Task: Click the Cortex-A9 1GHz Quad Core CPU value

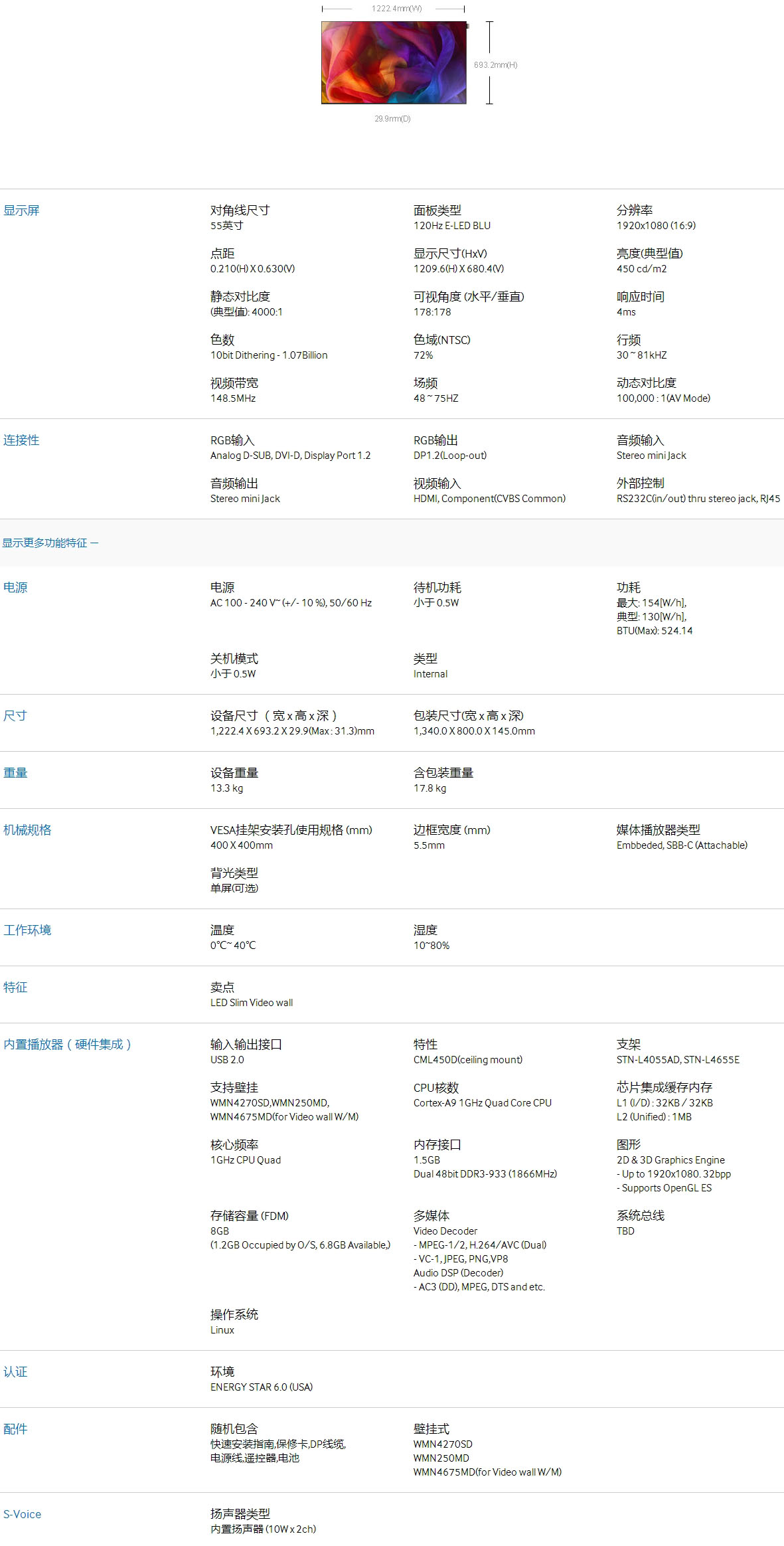Action: pos(483,1103)
